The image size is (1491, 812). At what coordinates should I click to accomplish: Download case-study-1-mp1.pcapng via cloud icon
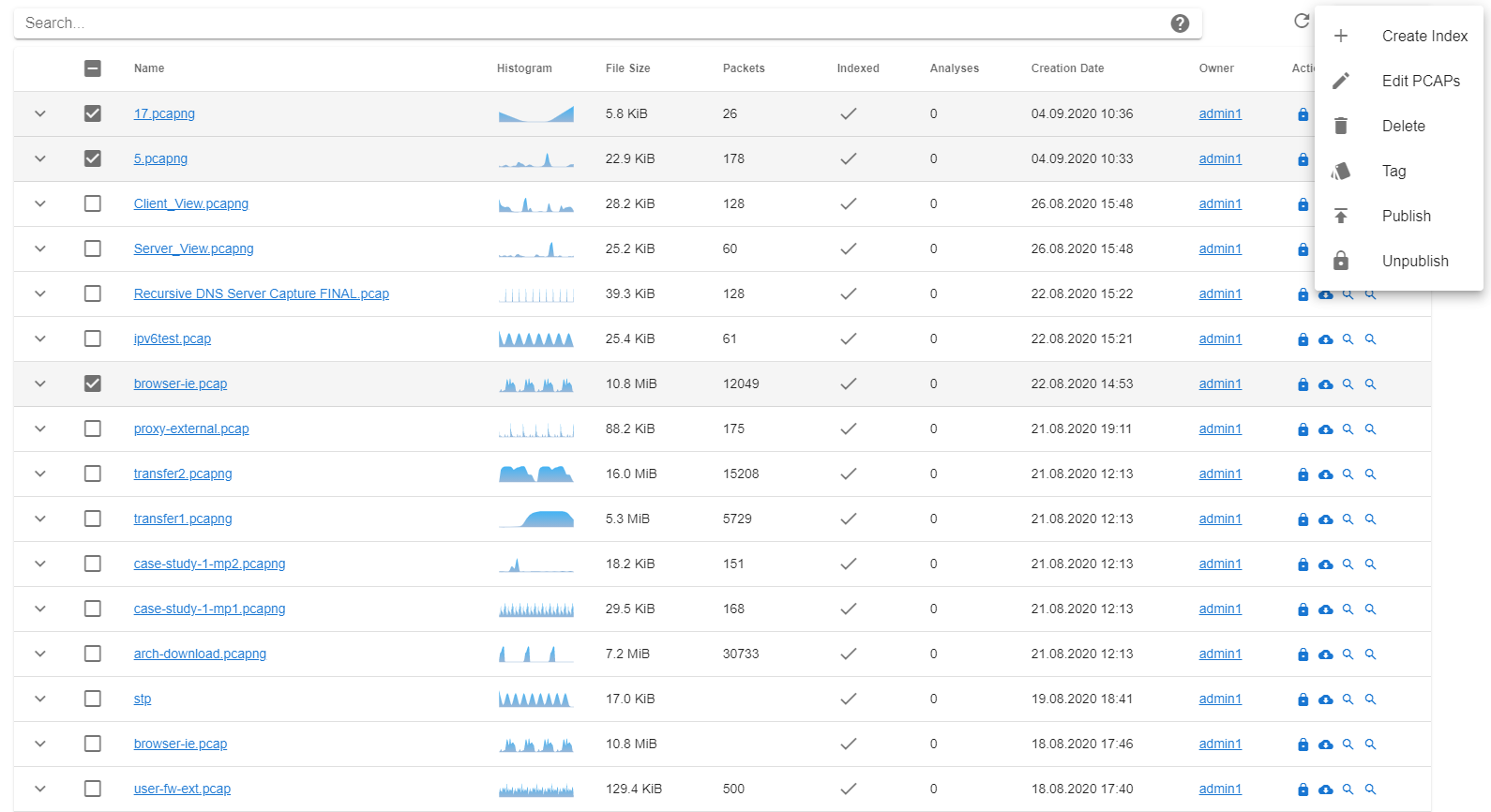1325,609
